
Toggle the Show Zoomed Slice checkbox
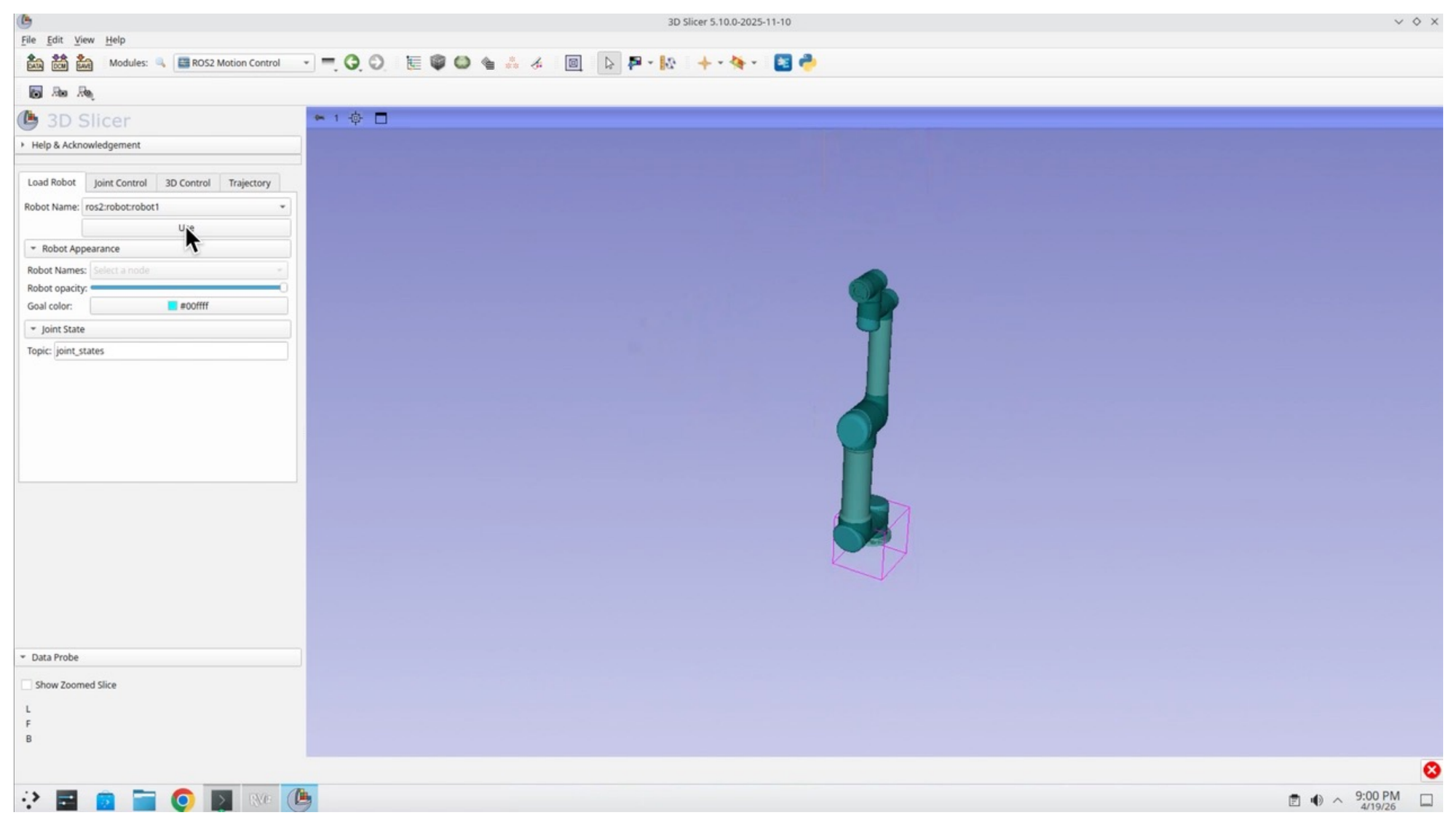click(28, 684)
